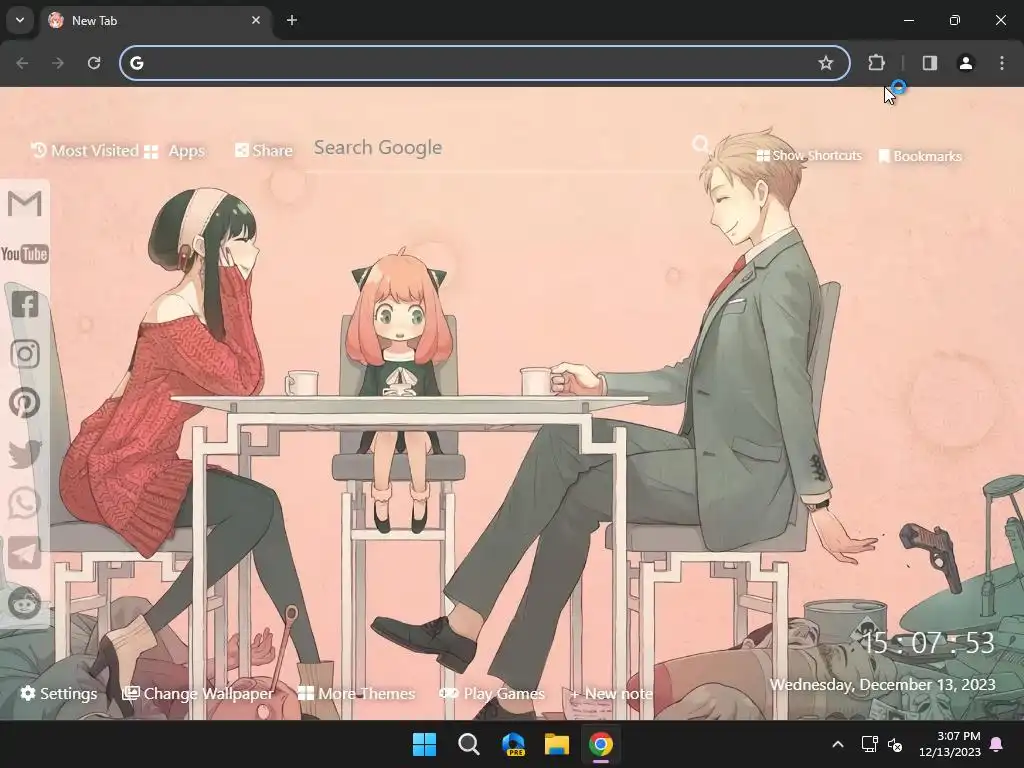Open the Bookmarks menu

pyautogui.click(x=920, y=156)
